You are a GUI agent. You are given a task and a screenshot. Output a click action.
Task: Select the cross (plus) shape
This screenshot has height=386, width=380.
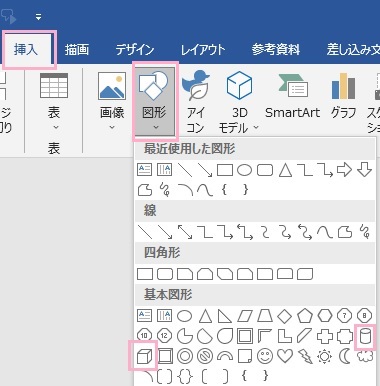pyautogui.click(x=325, y=336)
